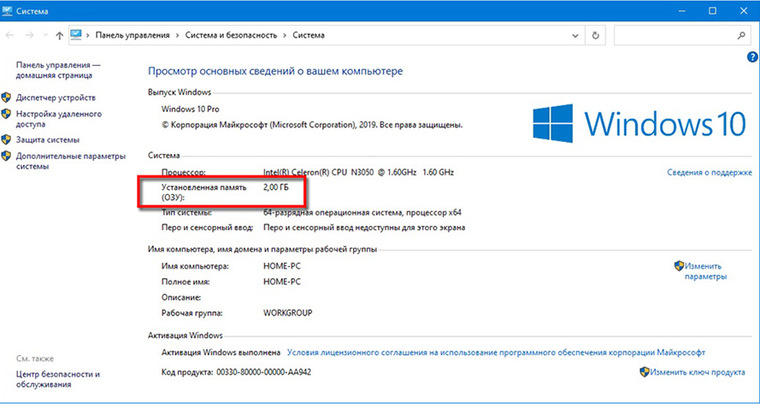Screen dimensions: 760x408
Task: Click the installed memory value '2,00 ГБ'
Action: pyautogui.click(x=276, y=187)
